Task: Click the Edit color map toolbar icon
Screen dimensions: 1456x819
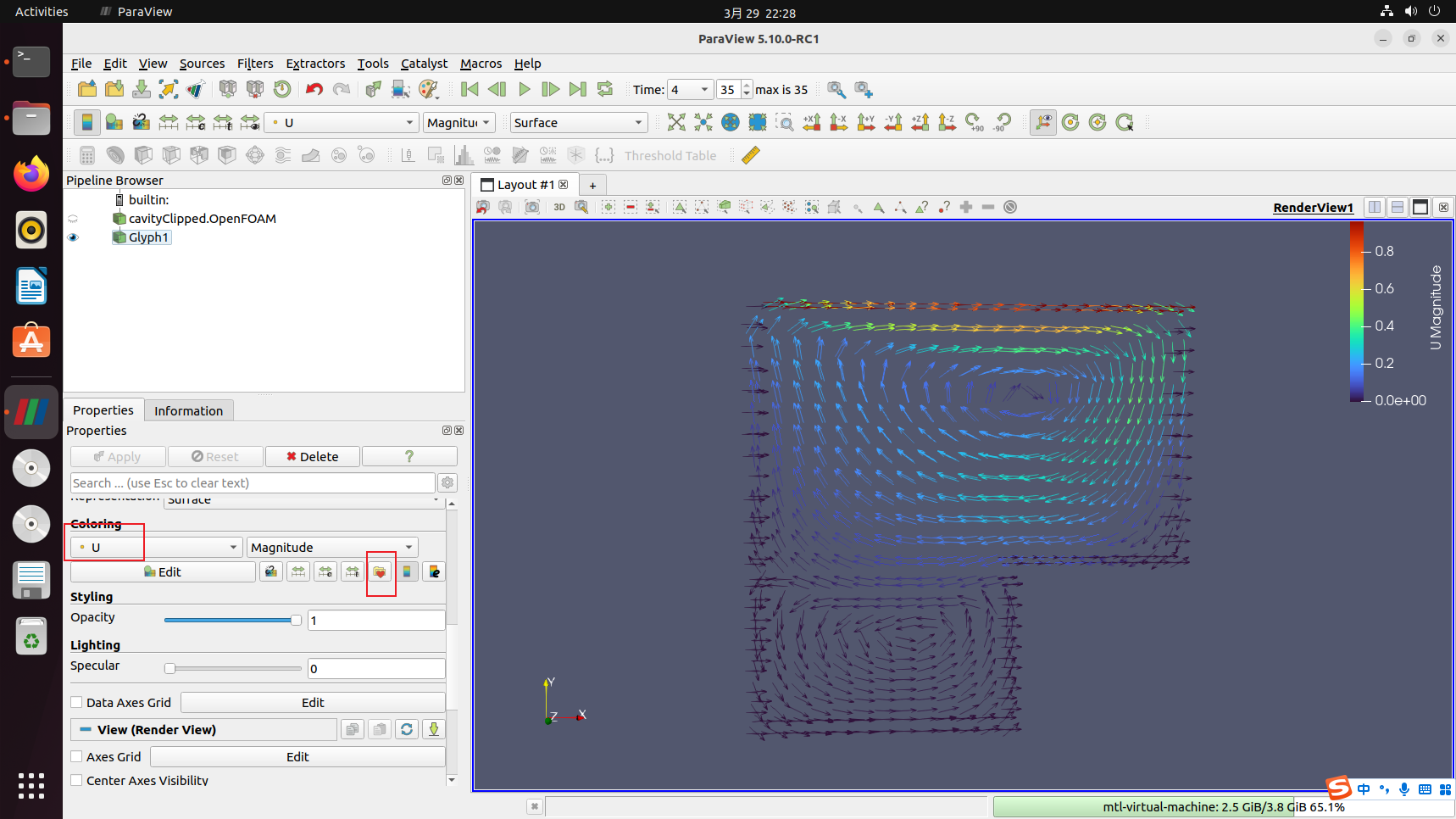Action: [114, 122]
